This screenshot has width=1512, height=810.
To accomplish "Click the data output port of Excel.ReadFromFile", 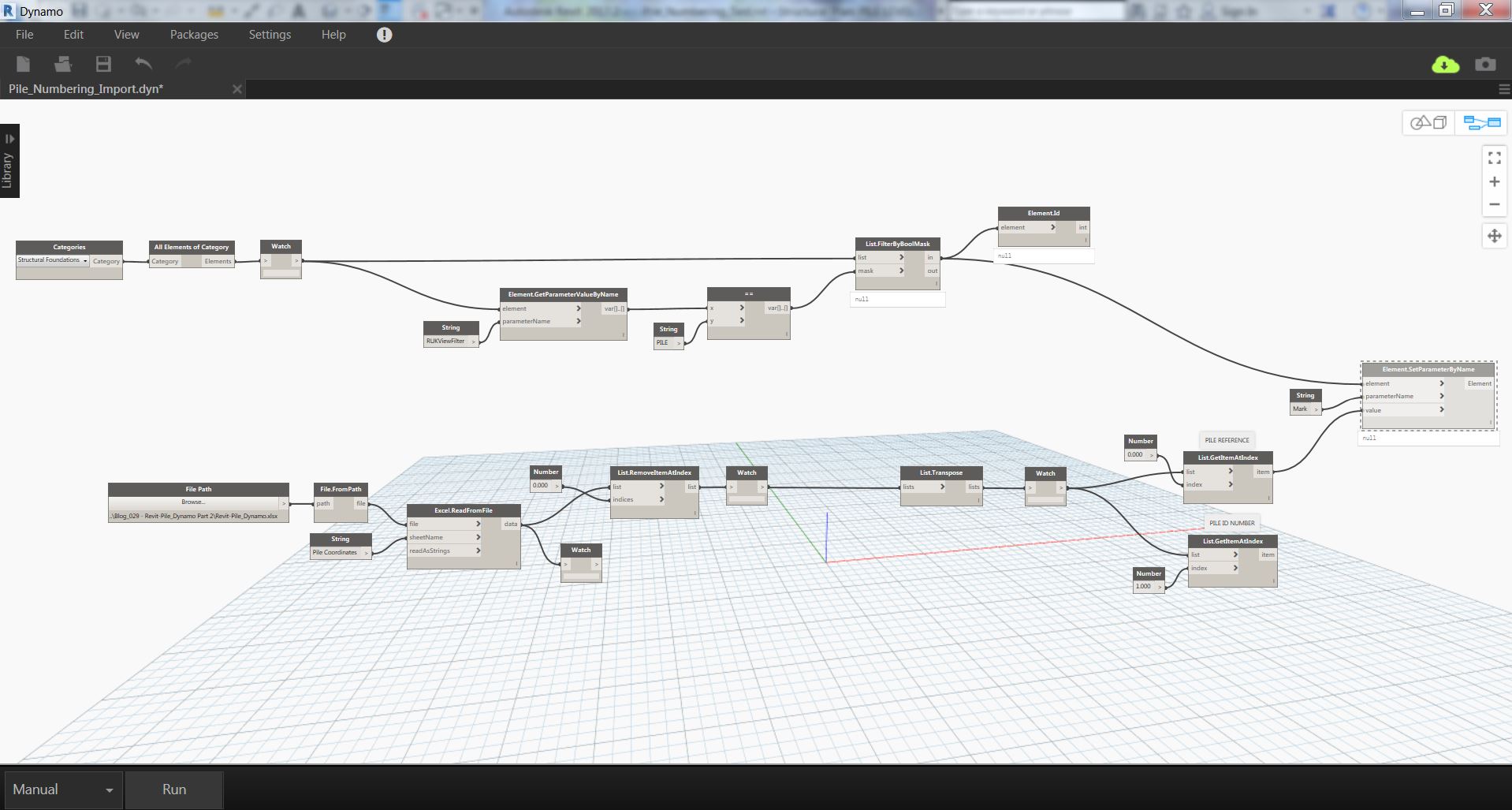I will coord(511,524).
